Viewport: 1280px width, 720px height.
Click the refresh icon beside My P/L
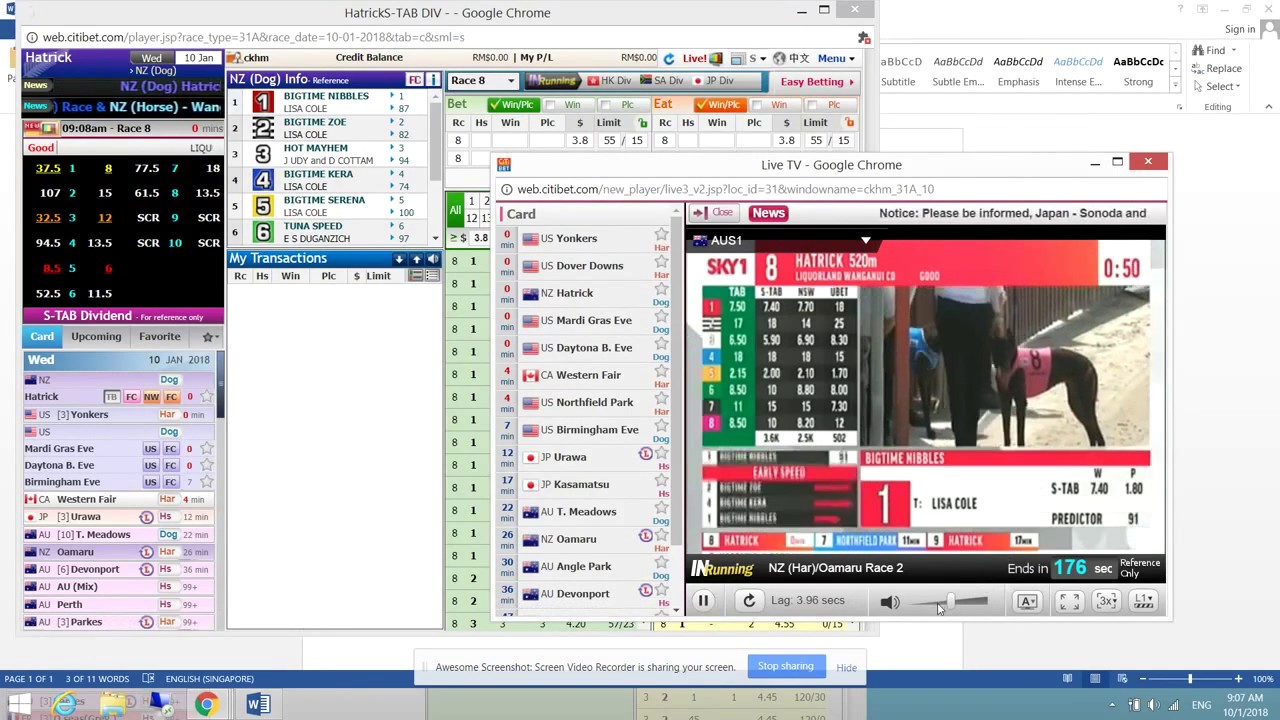[x=669, y=58]
